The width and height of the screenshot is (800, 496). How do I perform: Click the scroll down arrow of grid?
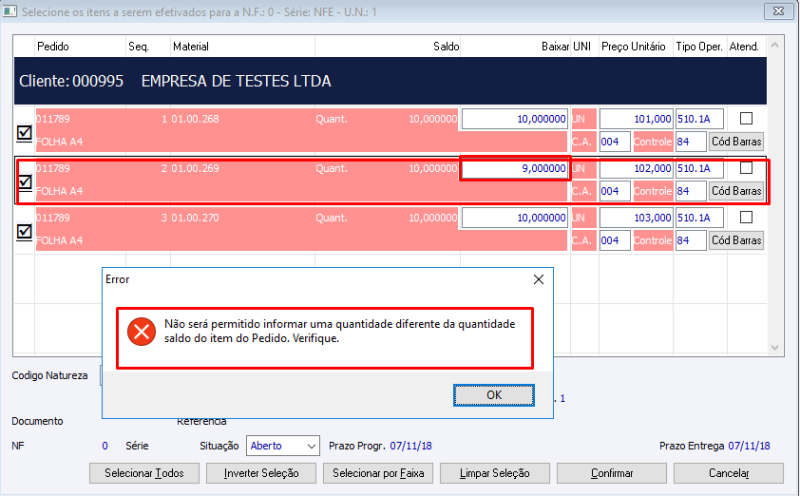(x=775, y=348)
